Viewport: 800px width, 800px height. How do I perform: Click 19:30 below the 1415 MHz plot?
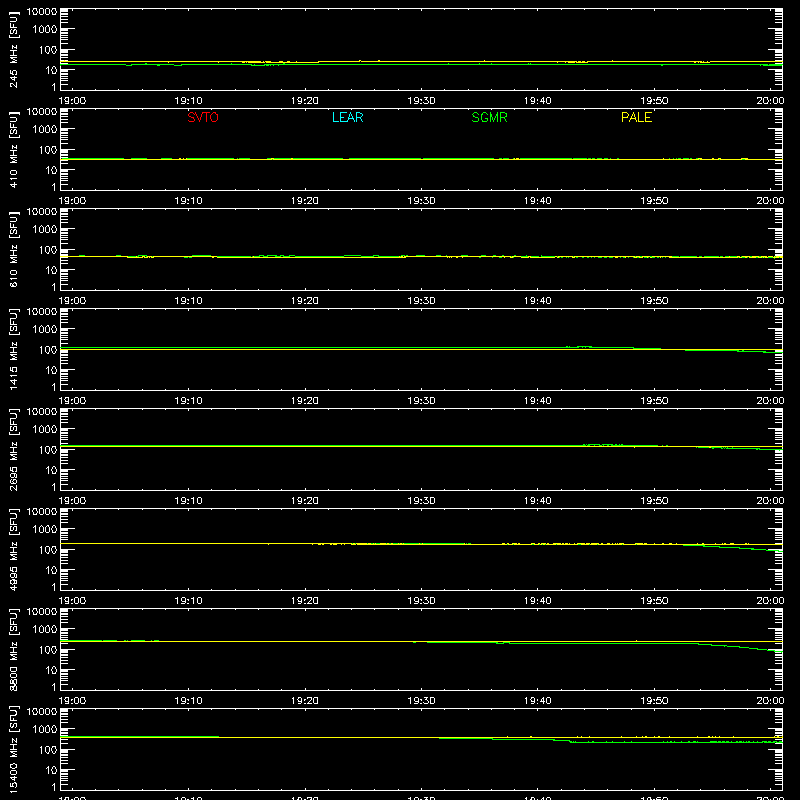coord(421,401)
